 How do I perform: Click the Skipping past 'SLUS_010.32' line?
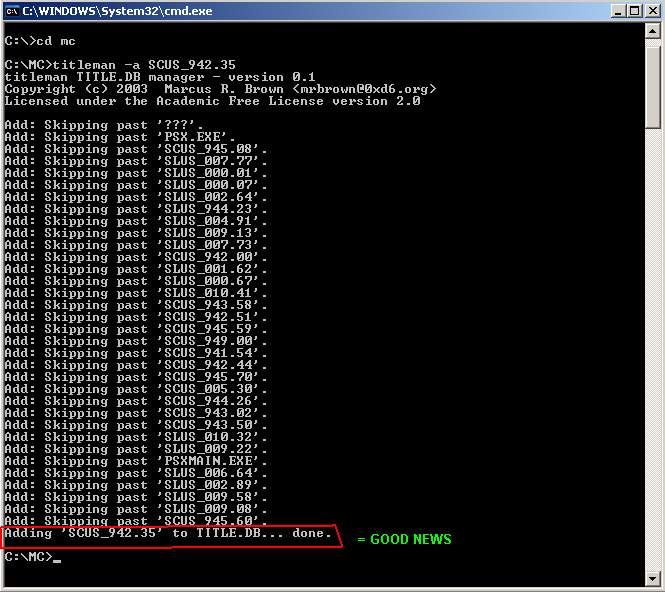(x=136, y=437)
